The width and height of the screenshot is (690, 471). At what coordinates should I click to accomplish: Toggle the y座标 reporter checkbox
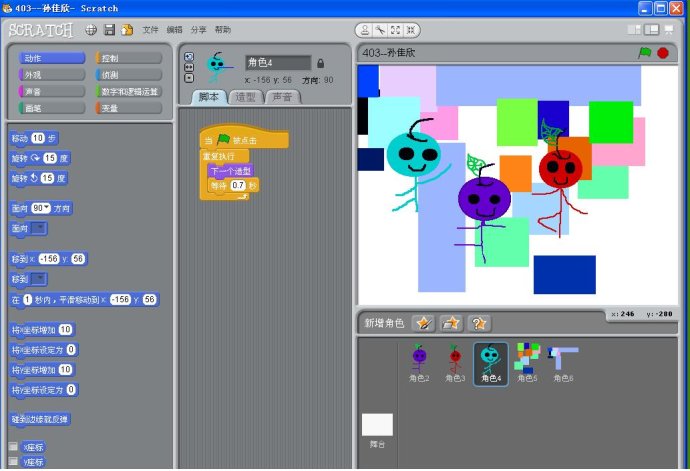pyautogui.click(x=14, y=462)
